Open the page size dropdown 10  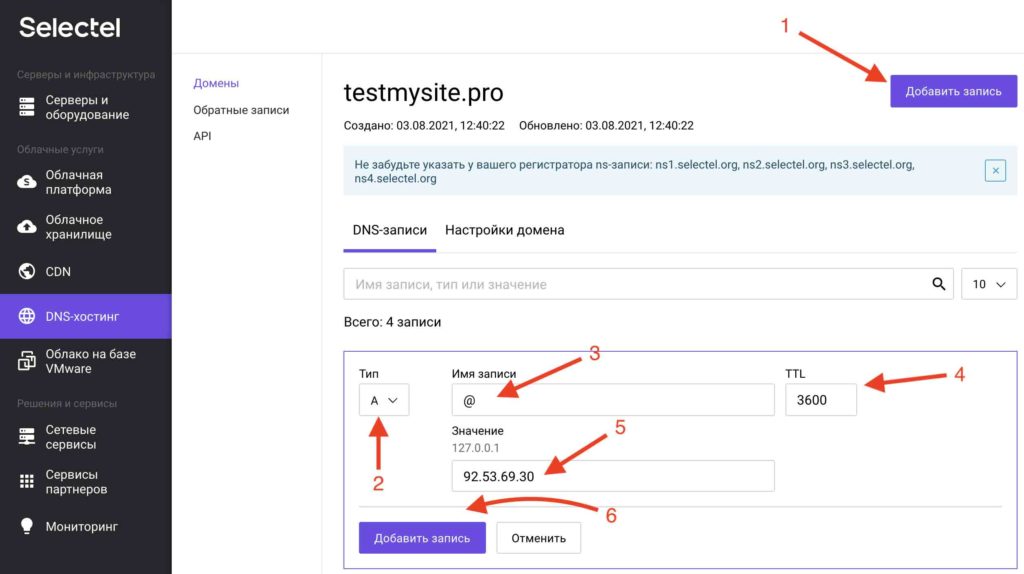click(989, 284)
